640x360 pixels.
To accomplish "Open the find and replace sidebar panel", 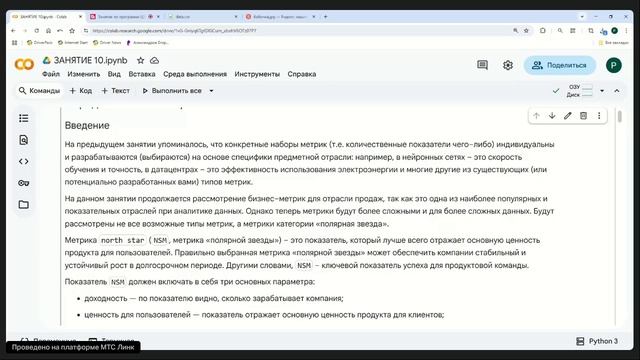I will point(24,140).
